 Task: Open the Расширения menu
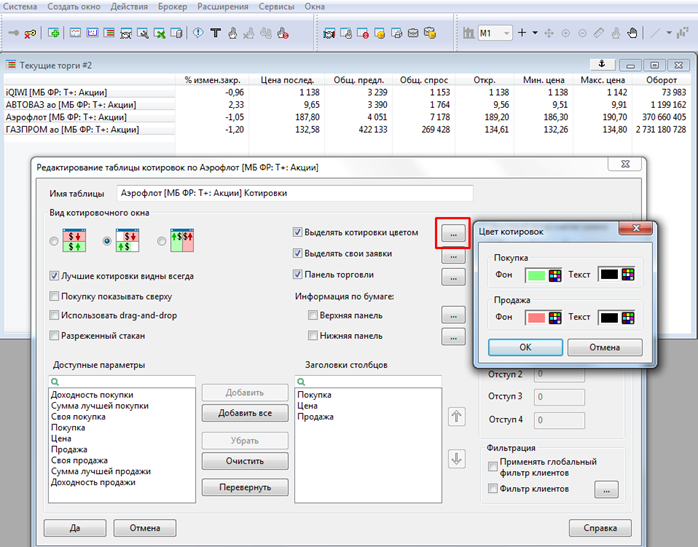click(x=223, y=7)
